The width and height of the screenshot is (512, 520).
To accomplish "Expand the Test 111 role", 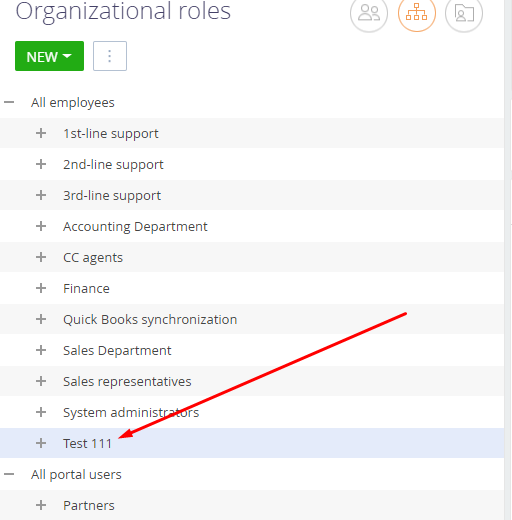I will (41, 443).
